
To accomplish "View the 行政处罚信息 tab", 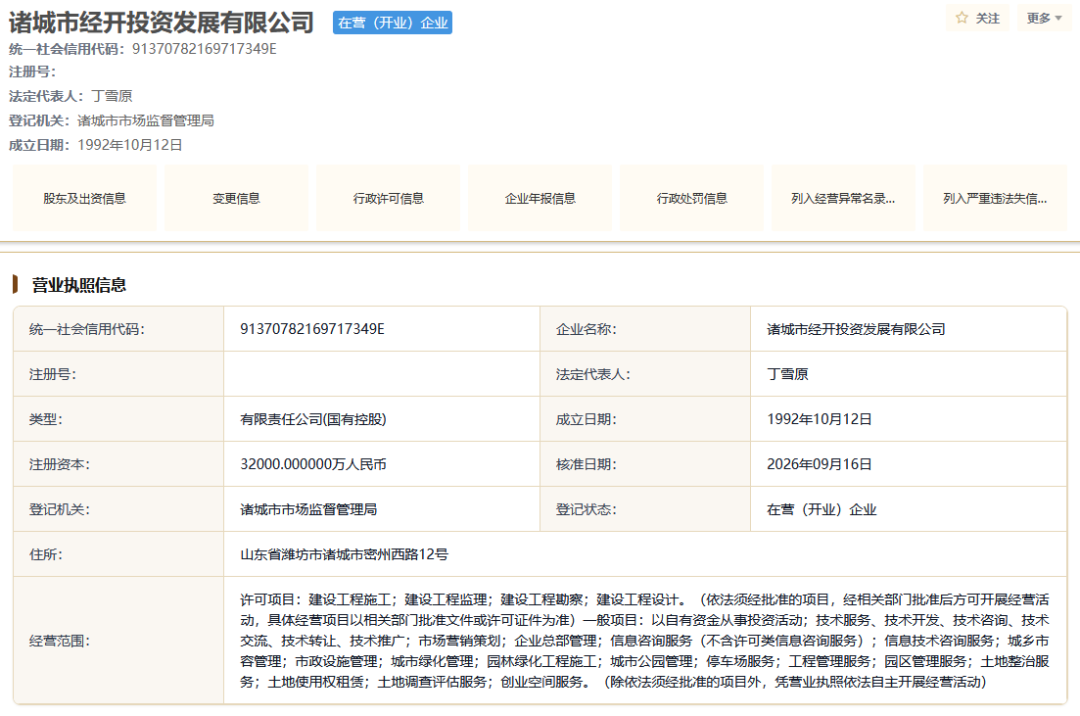I will coord(692,198).
